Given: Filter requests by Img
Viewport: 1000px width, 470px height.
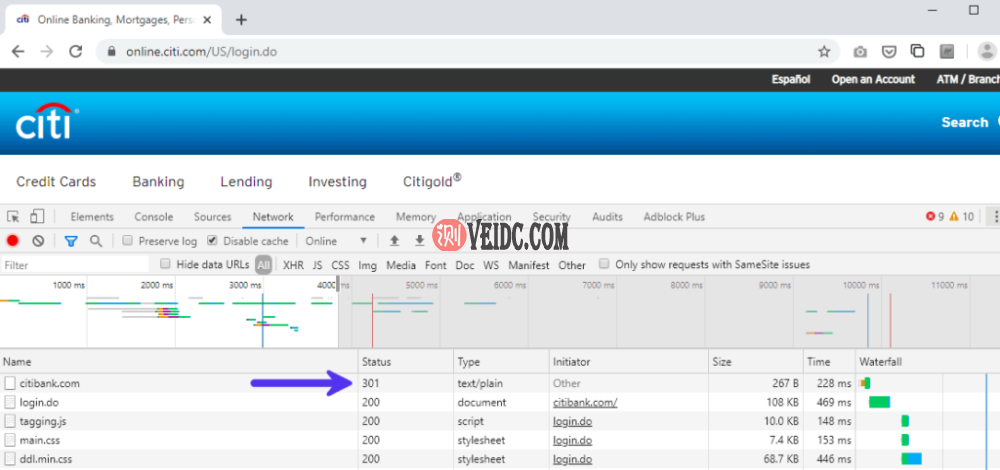Looking at the screenshot, I should click(367, 265).
